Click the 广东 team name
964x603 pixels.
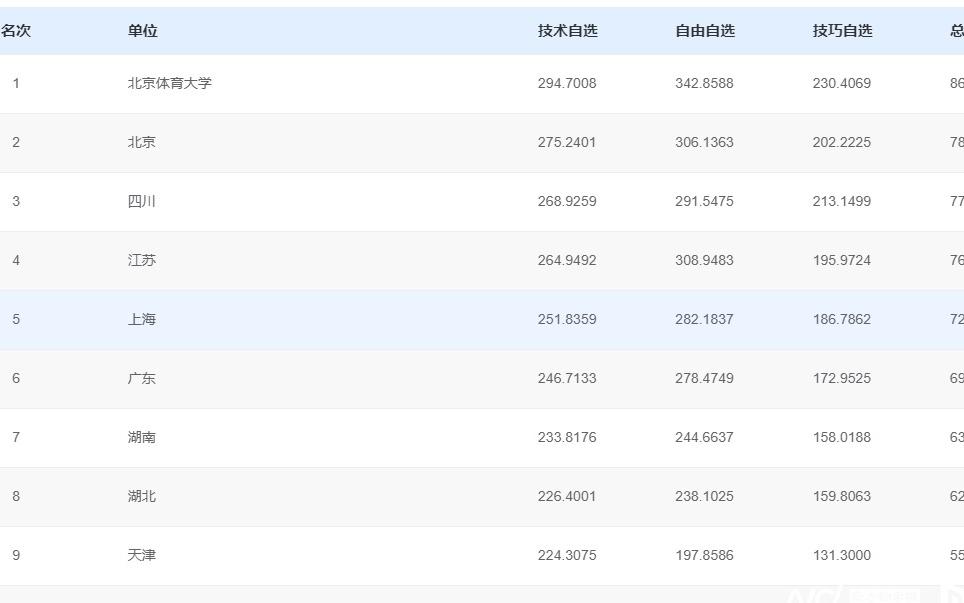[x=141, y=379]
